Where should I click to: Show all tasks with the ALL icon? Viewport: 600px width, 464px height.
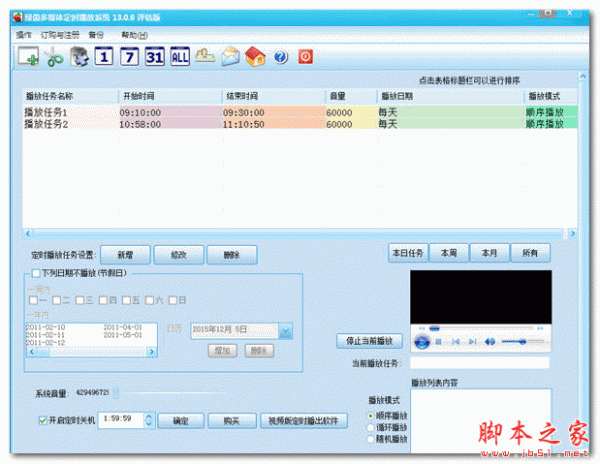(x=180, y=57)
